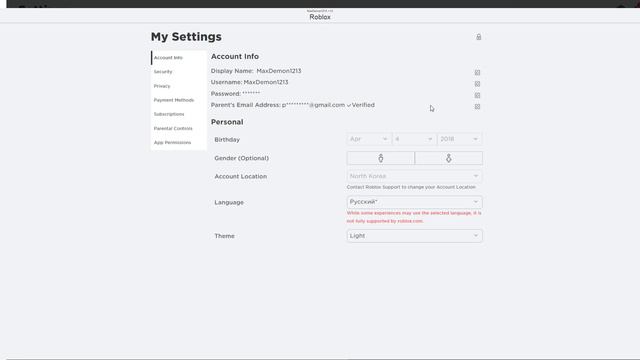Click the Roblox title at the top
The width and height of the screenshot is (640, 360).
pyautogui.click(x=320, y=17)
